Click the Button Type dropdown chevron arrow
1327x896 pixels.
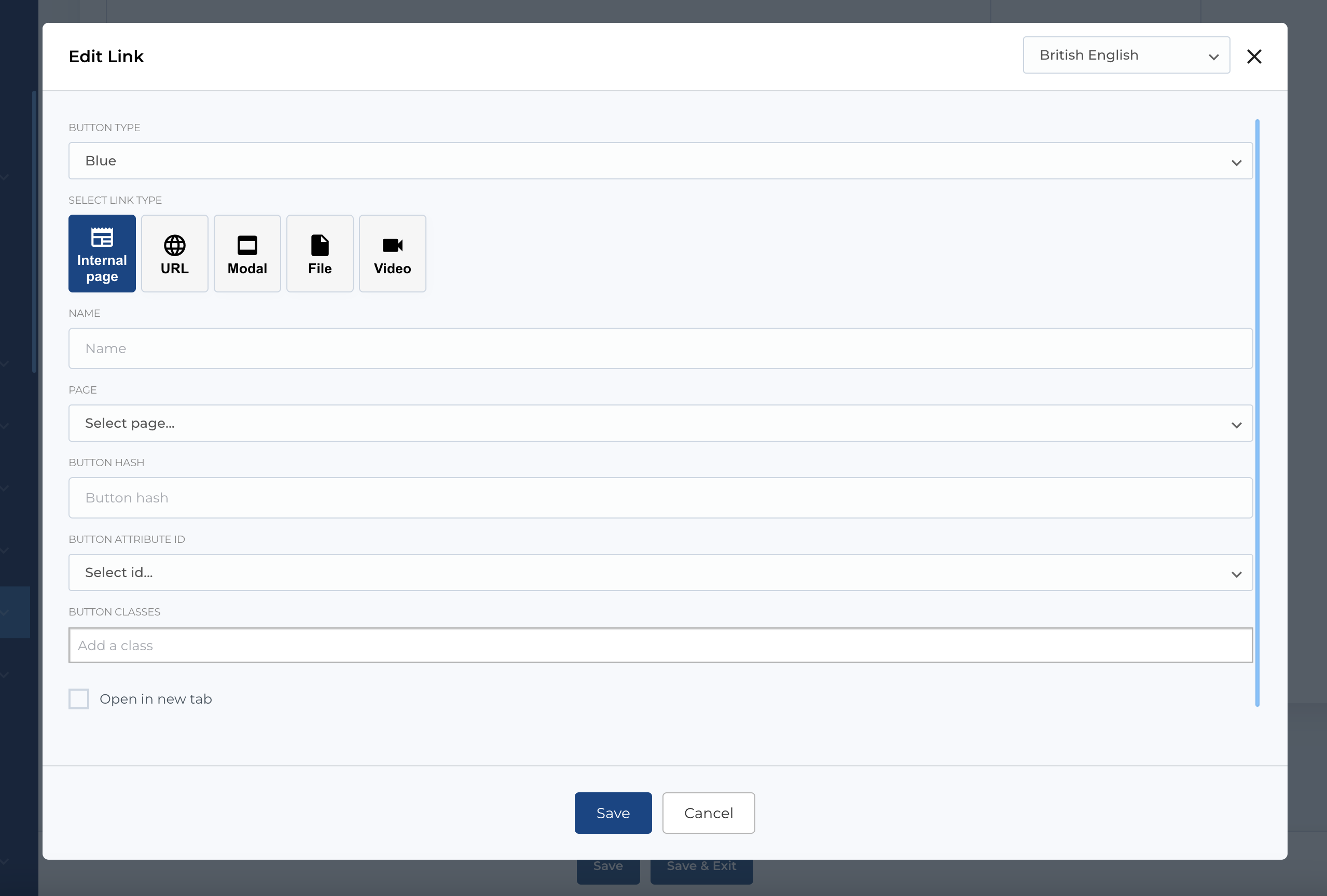1236,163
